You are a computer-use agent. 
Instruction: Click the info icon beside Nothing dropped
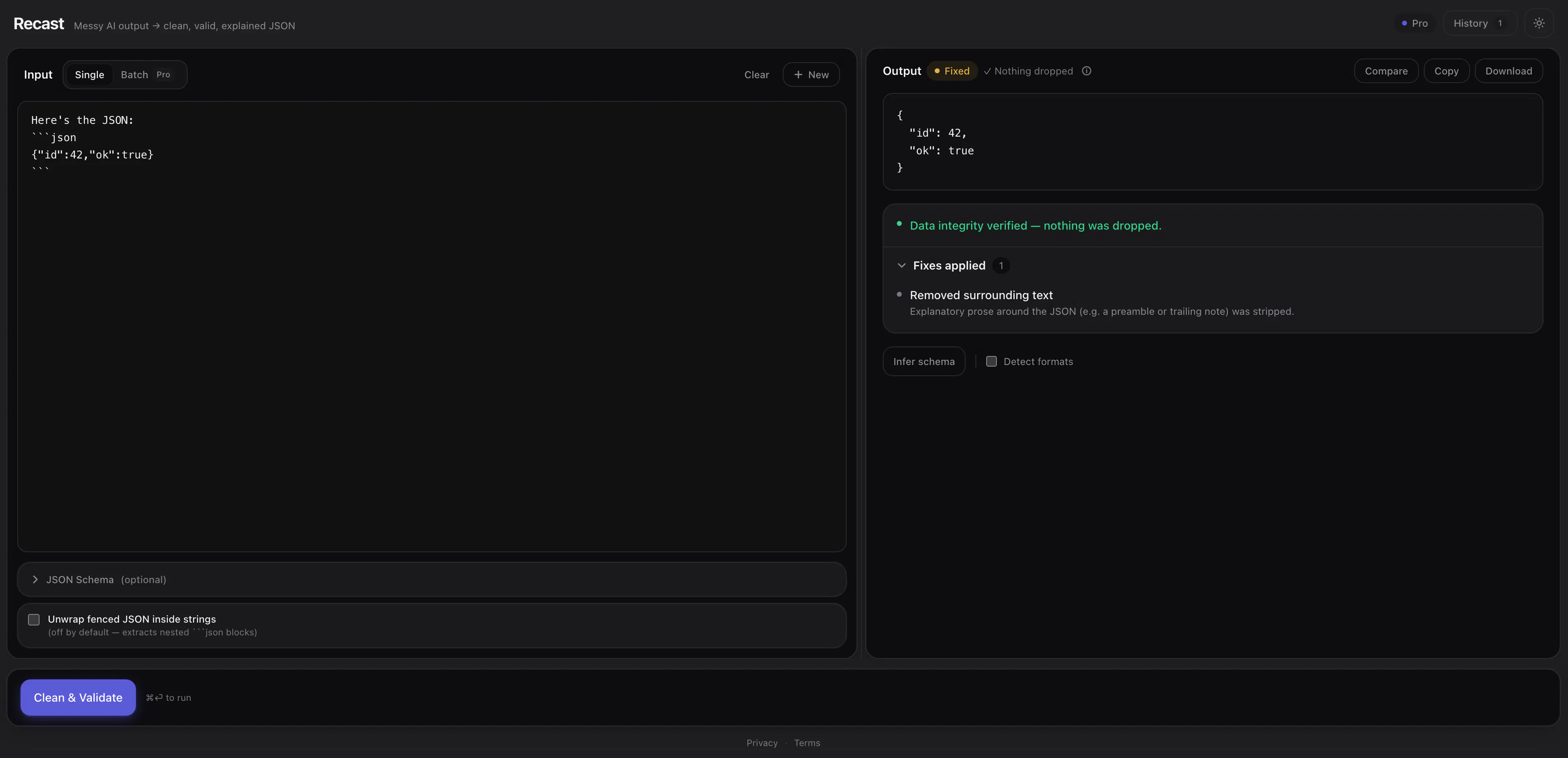click(1087, 71)
